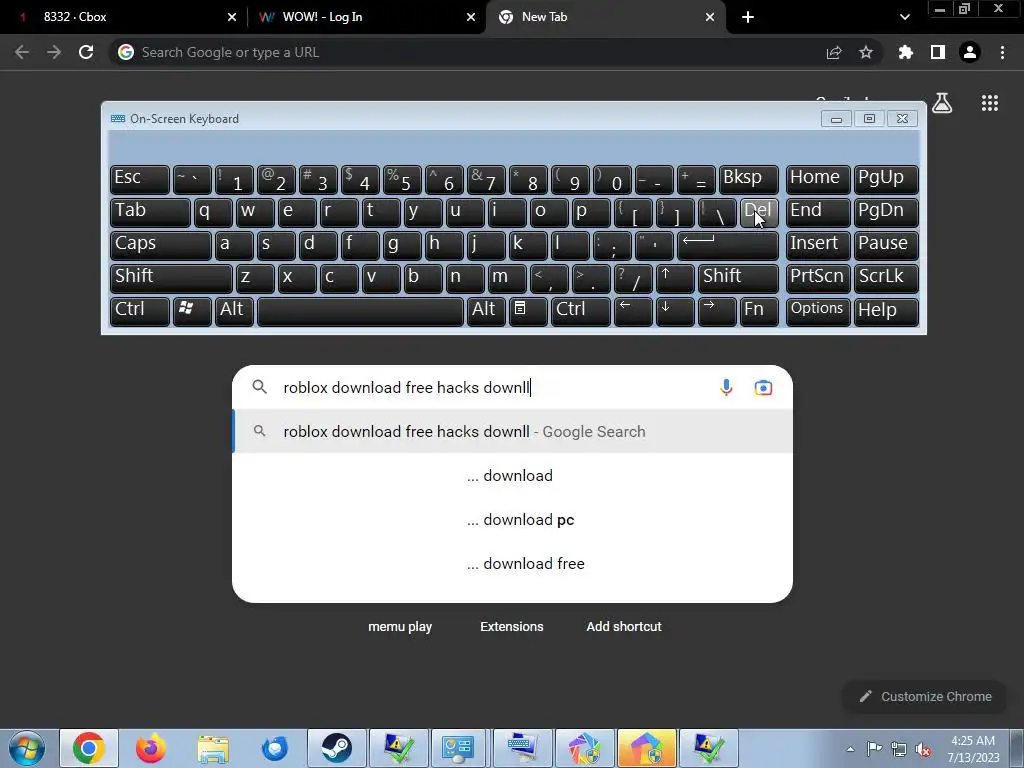Viewport: 1024px width, 768px height.
Task: Open the Chrome Labs flask icon
Action: [942, 103]
